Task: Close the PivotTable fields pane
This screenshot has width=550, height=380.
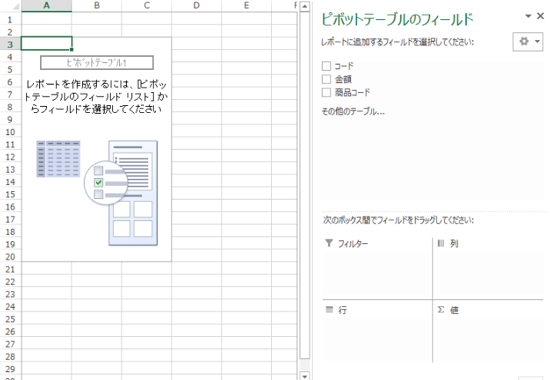Action: tap(541, 16)
